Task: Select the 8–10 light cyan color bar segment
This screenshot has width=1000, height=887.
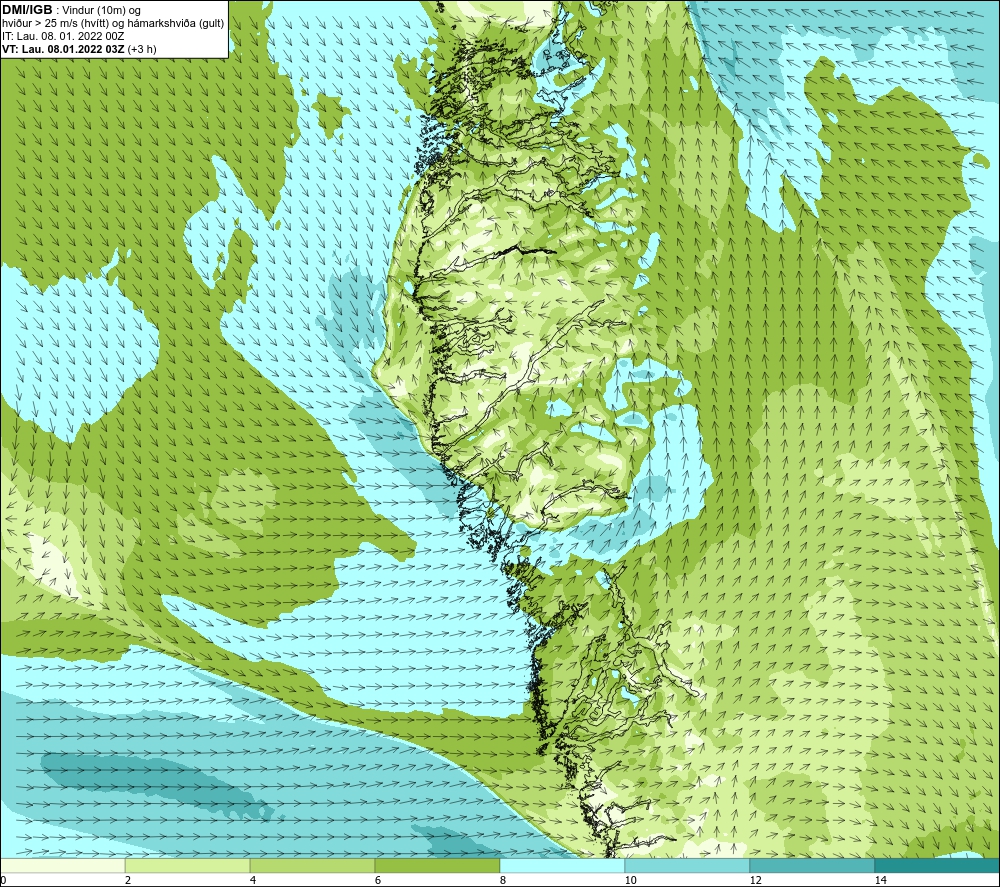Action: pyautogui.click(x=562, y=865)
